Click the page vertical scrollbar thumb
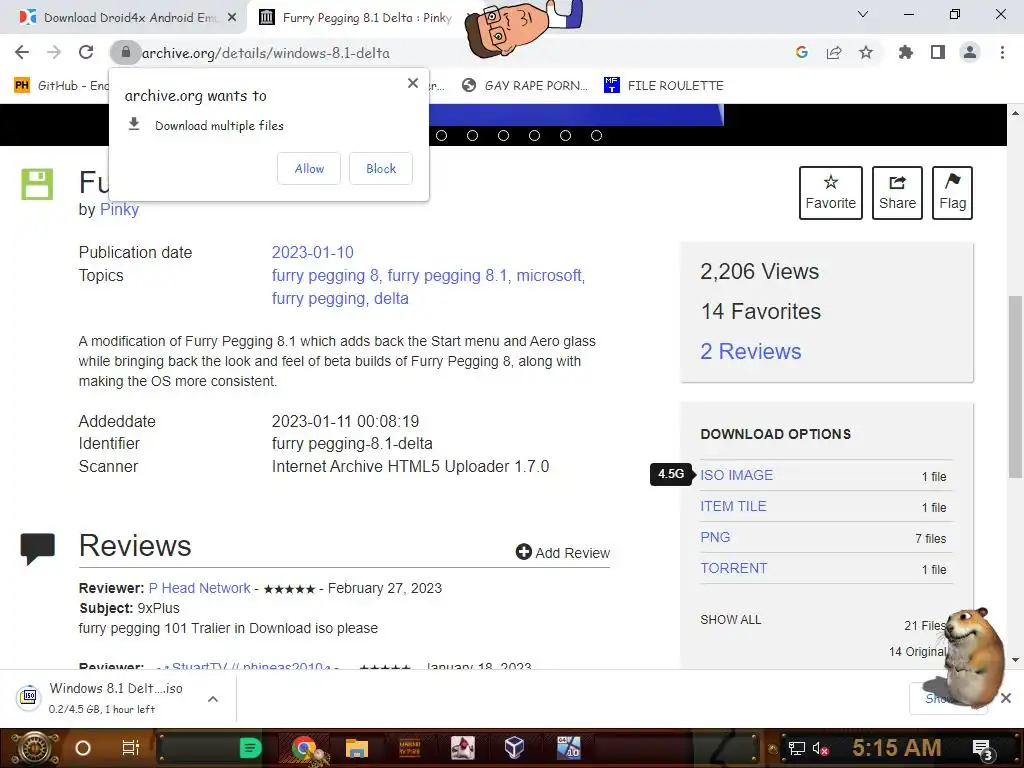The height and width of the screenshot is (768, 1024). (1015, 387)
